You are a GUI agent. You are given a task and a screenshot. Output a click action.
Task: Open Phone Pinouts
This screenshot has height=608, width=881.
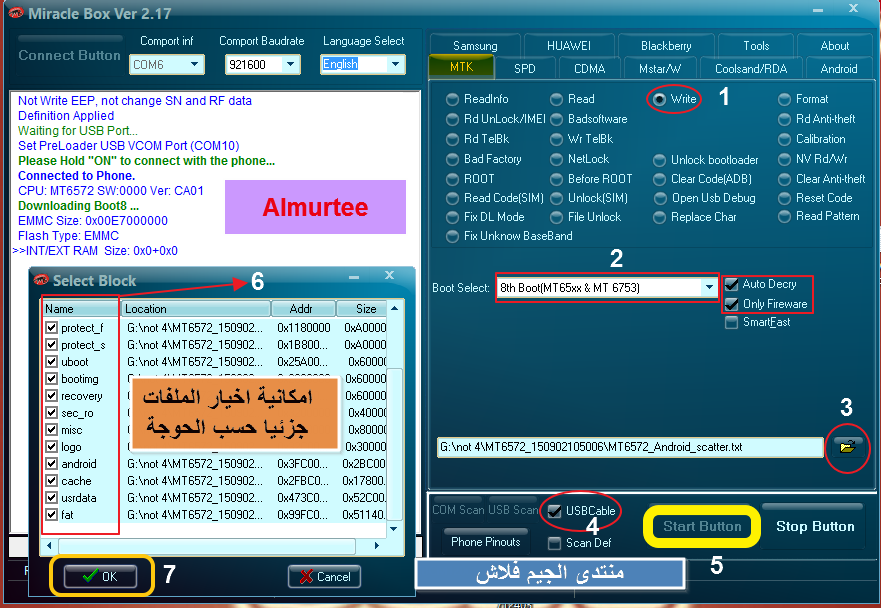pyautogui.click(x=485, y=542)
